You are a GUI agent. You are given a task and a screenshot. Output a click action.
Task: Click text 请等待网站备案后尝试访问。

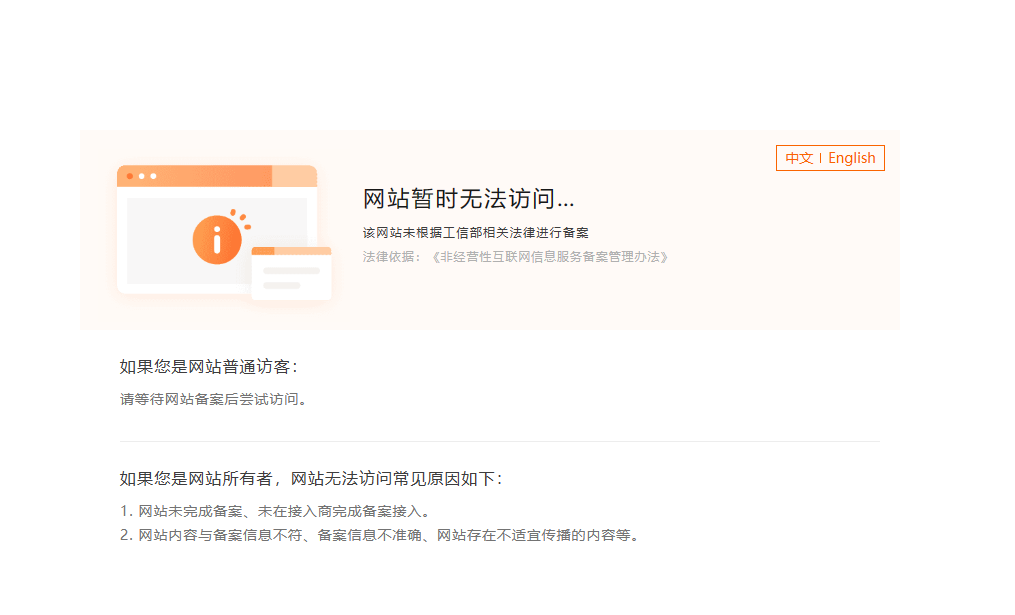[213, 399]
